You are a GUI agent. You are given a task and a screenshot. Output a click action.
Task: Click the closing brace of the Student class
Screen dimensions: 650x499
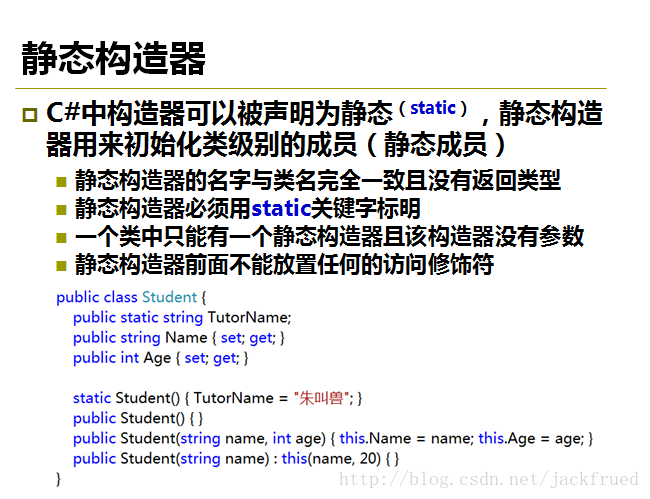58,479
